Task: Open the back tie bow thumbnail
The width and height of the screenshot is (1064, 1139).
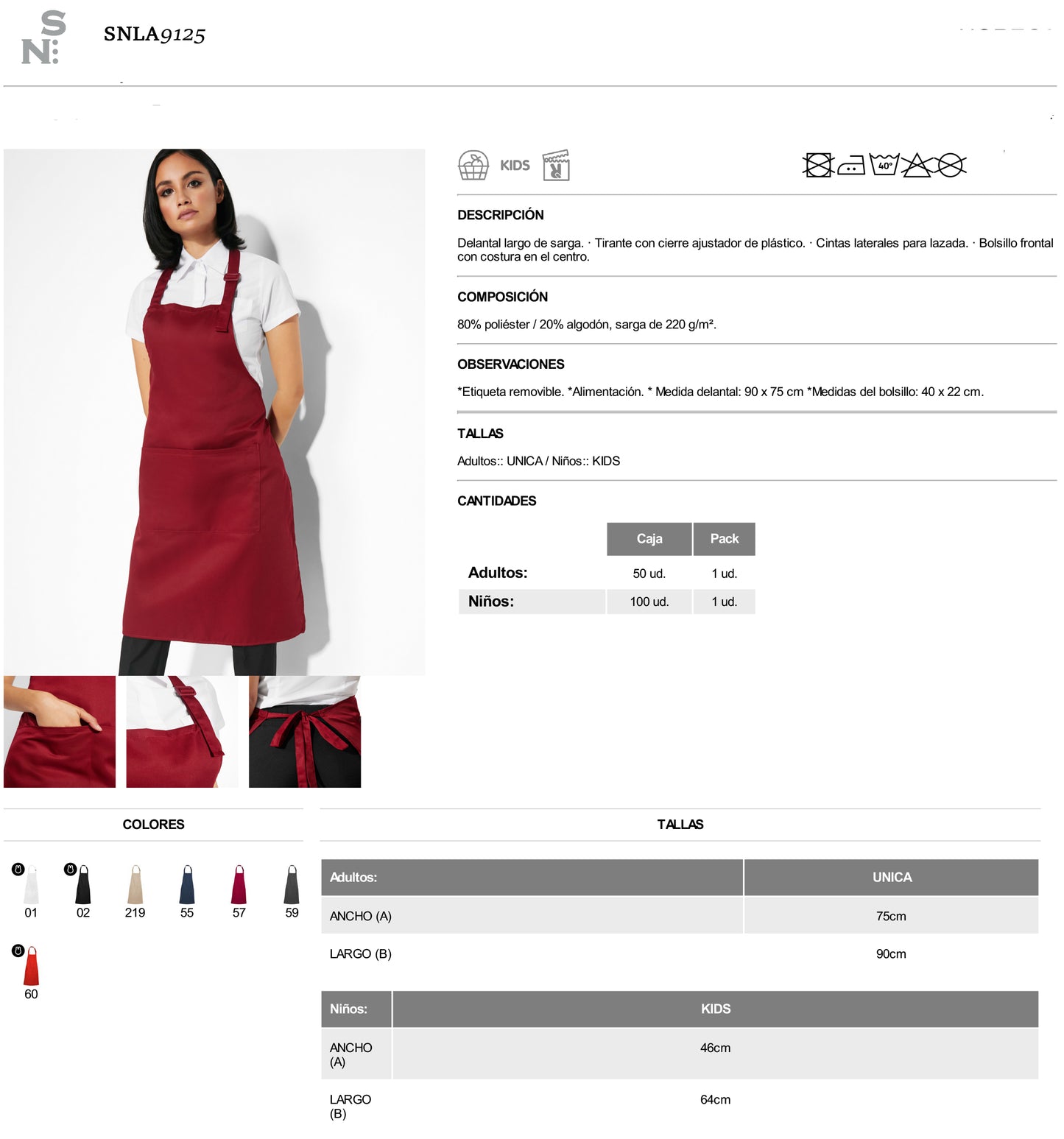Action: coord(305,732)
